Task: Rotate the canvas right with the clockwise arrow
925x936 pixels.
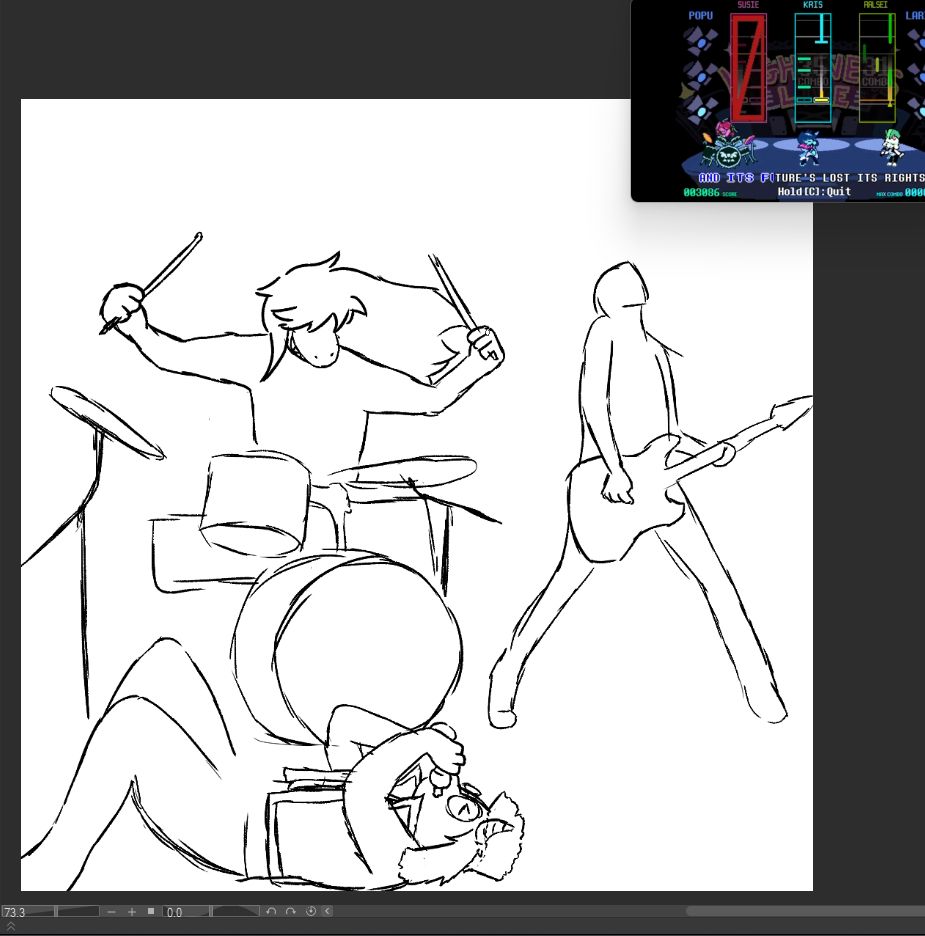Action: pos(291,911)
